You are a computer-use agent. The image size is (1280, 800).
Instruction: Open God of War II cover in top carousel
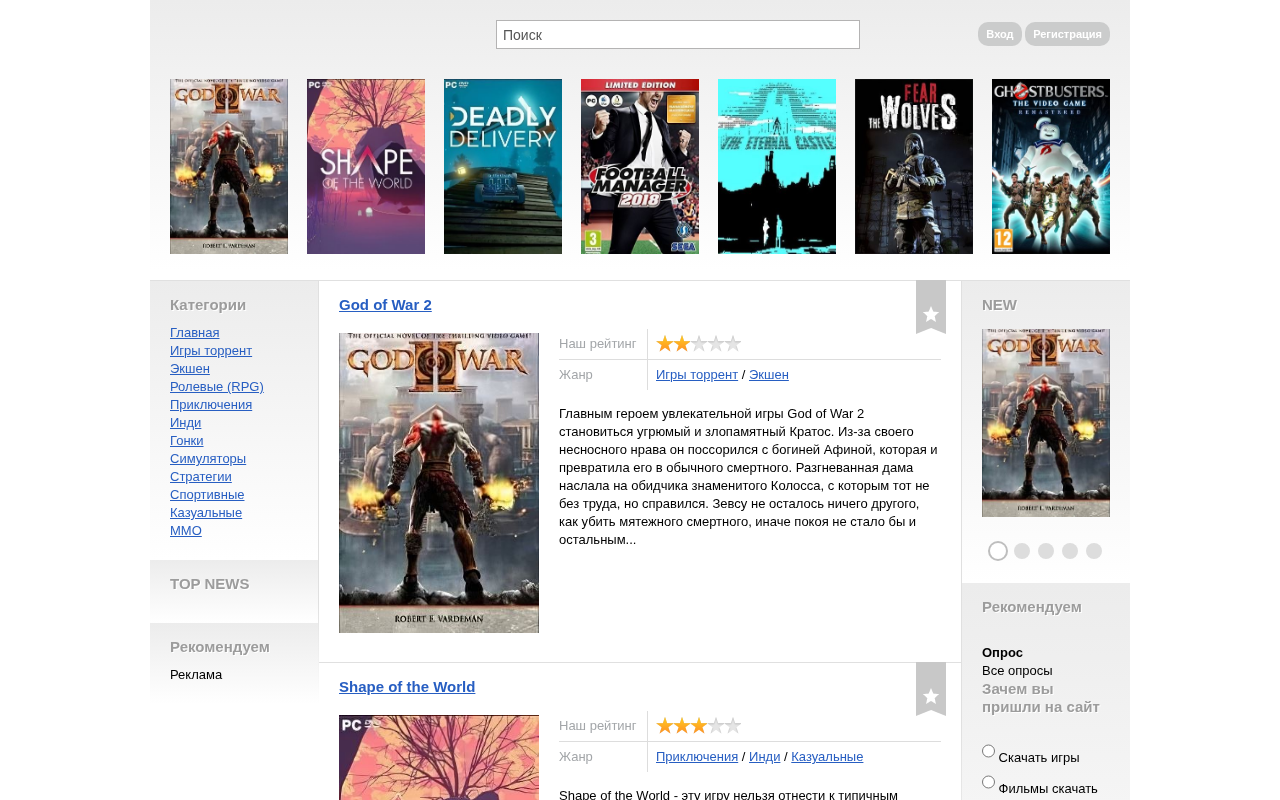[229, 167]
